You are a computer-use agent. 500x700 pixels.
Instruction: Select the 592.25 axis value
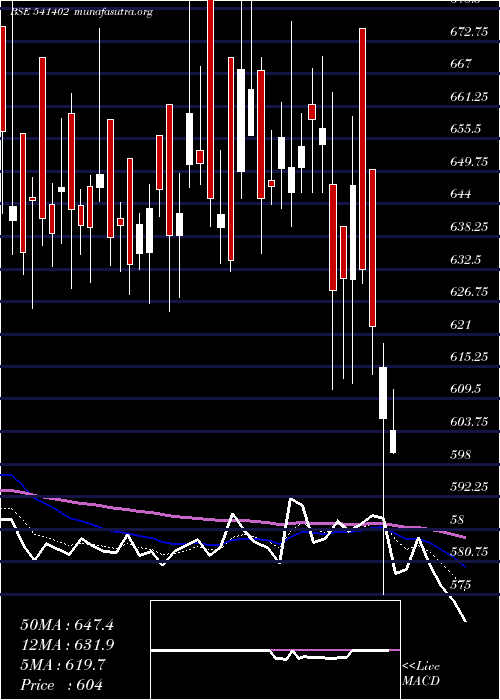[469, 487]
